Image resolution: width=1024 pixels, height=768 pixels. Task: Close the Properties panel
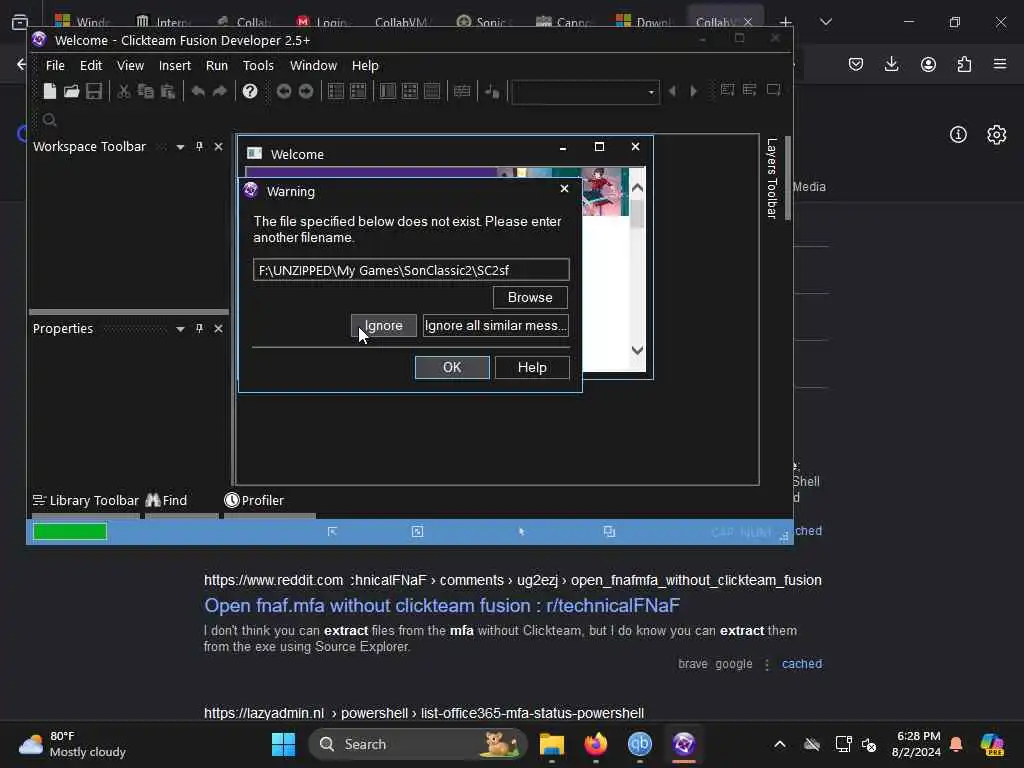click(219, 328)
